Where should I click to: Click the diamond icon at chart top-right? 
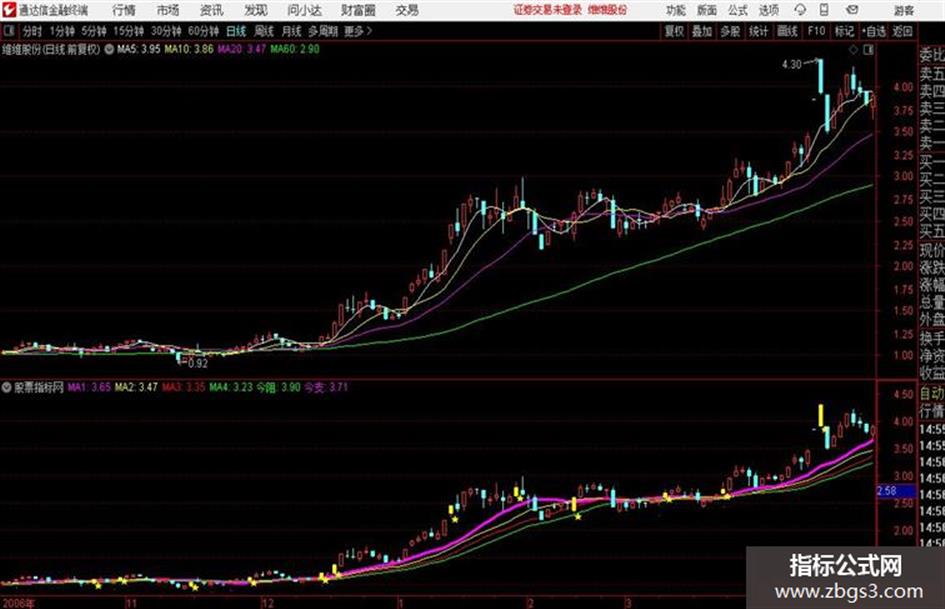point(853,50)
